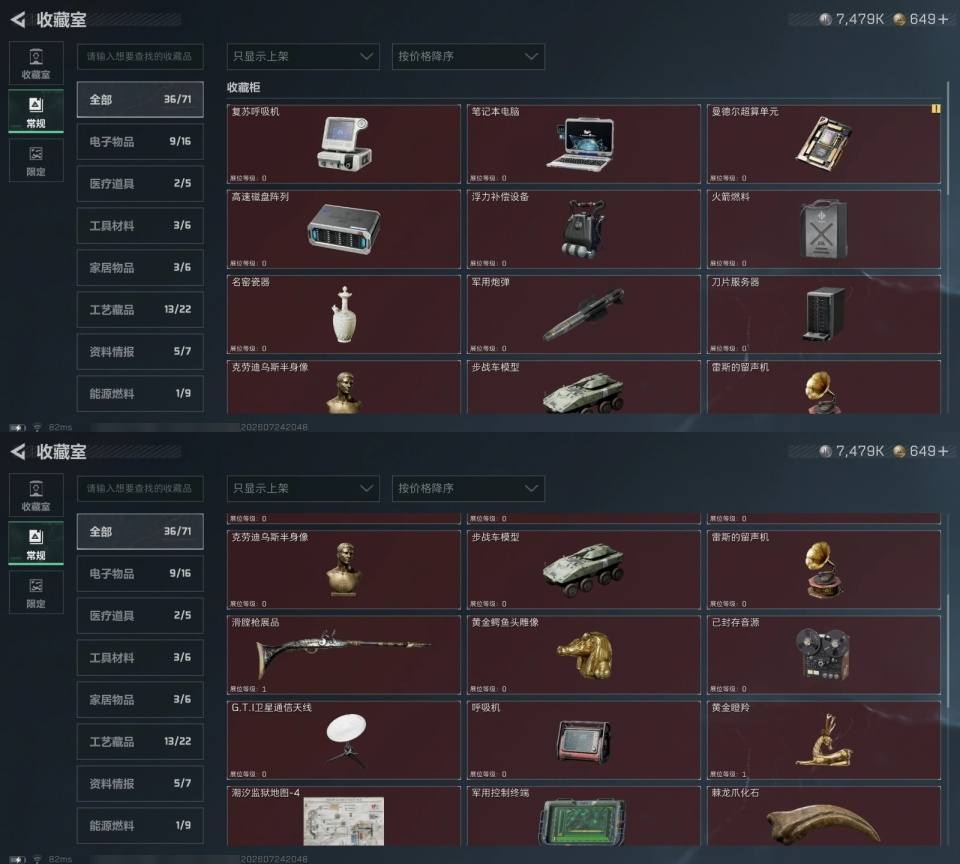Switch to 工艺藏品 13/22 category in upper screenshot
Viewport: 960px width, 864px height.
click(140, 310)
